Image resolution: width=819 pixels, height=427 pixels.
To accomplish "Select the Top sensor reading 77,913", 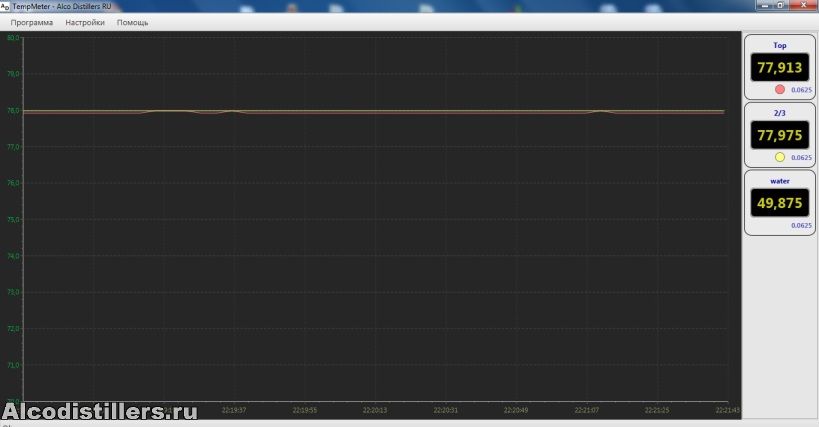I will 780,68.
